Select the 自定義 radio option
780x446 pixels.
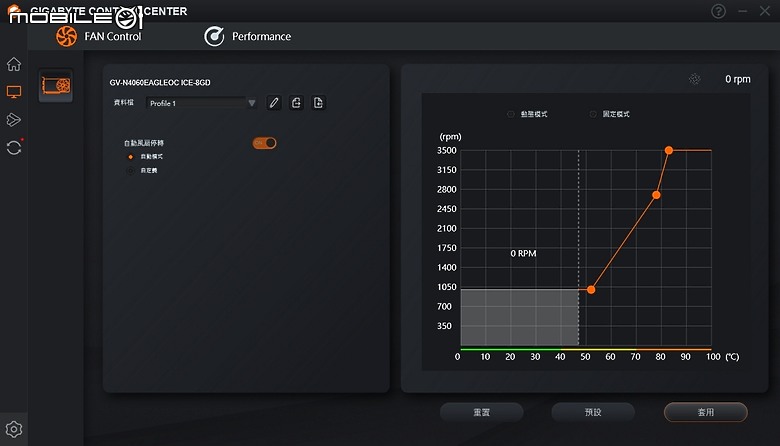(130, 171)
